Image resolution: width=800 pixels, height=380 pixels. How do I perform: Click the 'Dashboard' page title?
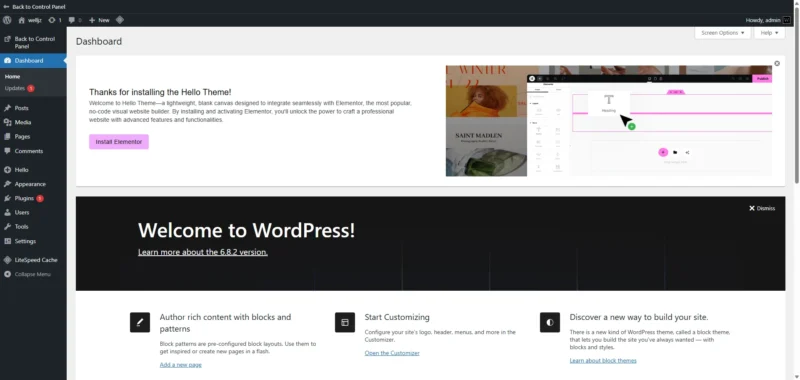pyautogui.click(x=99, y=41)
